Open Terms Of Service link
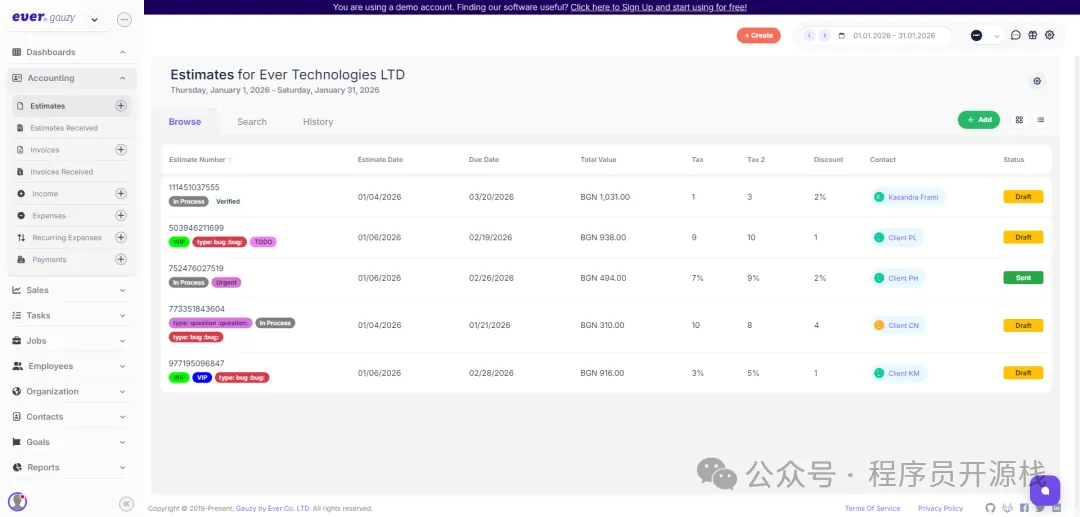The height and width of the screenshot is (517, 1080). (x=872, y=509)
